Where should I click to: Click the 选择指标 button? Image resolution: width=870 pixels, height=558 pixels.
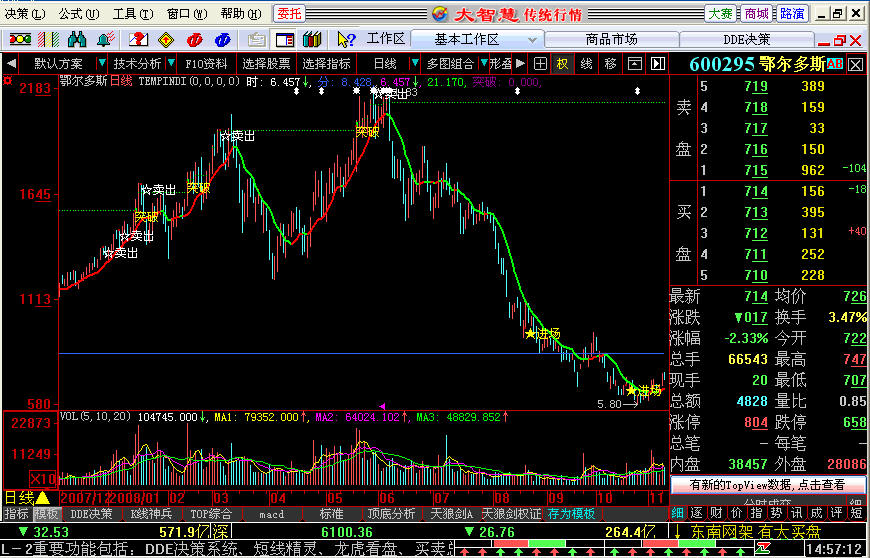326,64
